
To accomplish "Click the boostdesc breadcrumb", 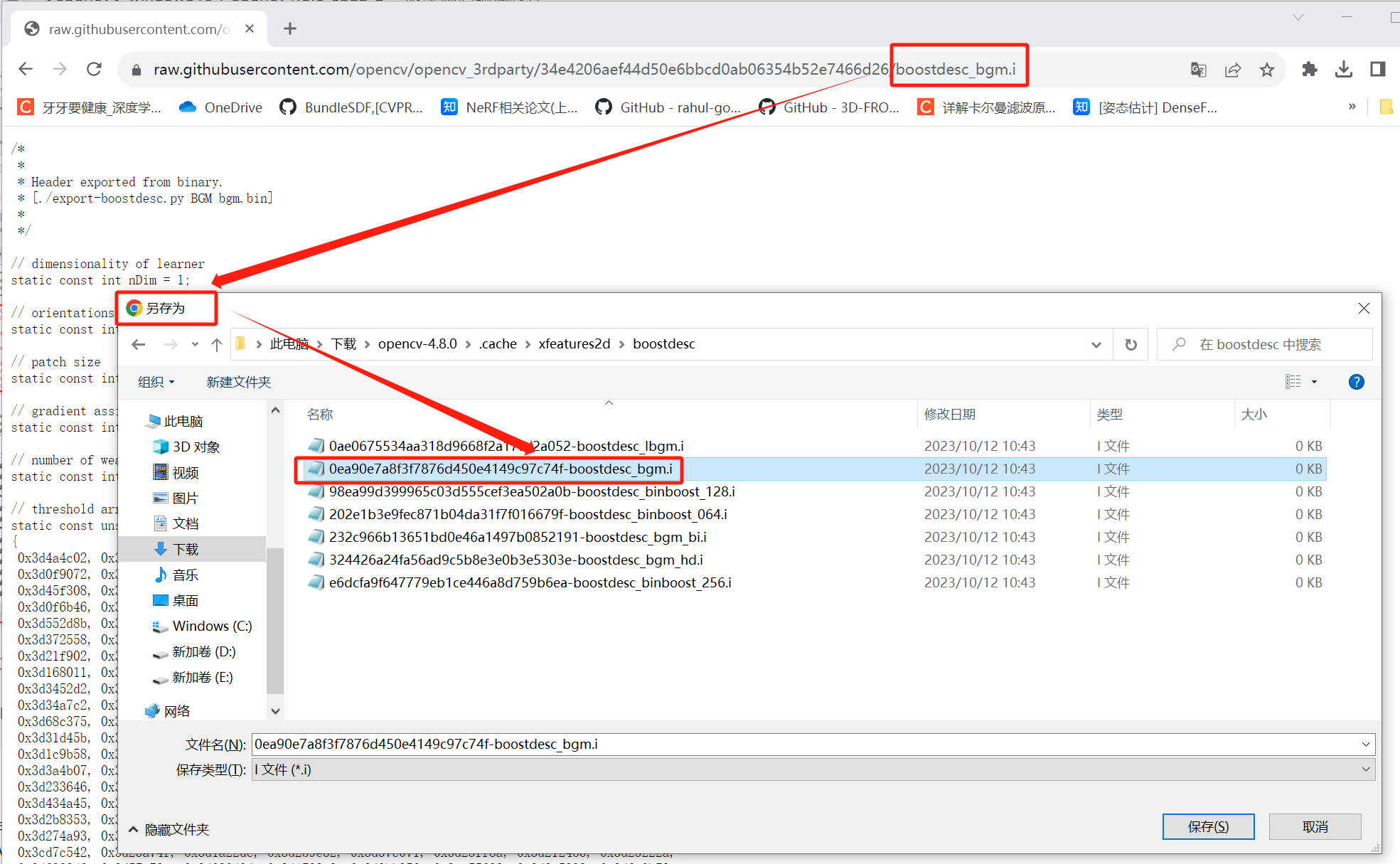I will click(x=664, y=344).
